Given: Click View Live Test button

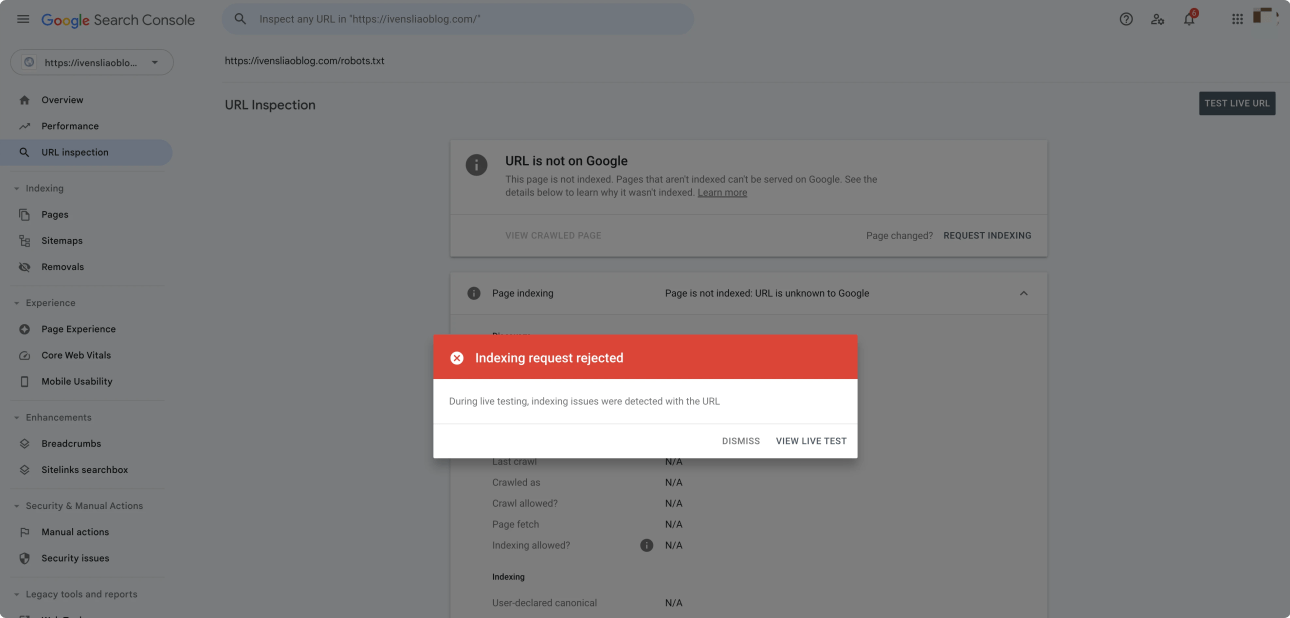Looking at the screenshot, I should (811, 441).
